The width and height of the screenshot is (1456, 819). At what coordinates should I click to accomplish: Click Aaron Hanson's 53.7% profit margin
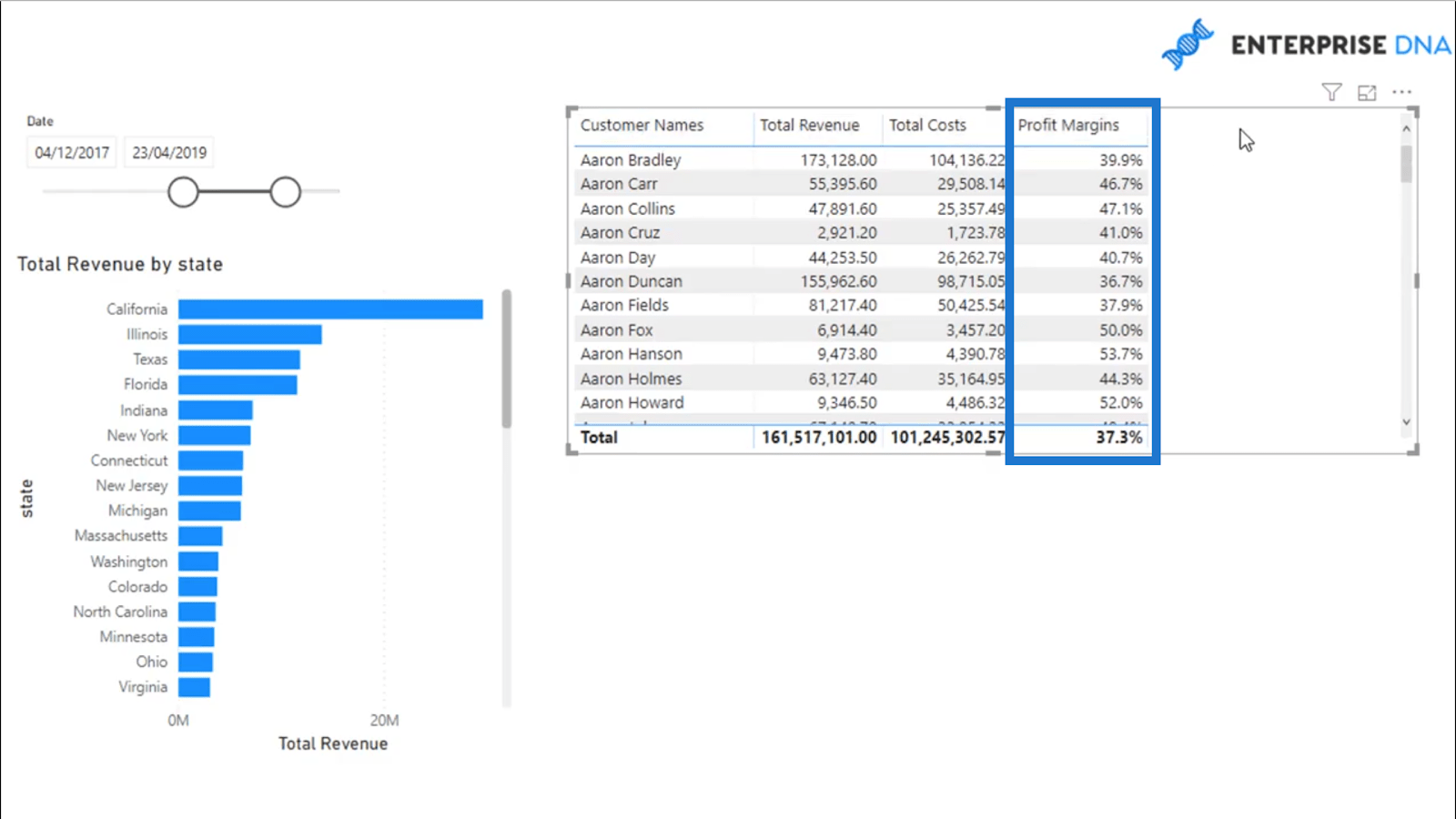(x=1121, y=354)
